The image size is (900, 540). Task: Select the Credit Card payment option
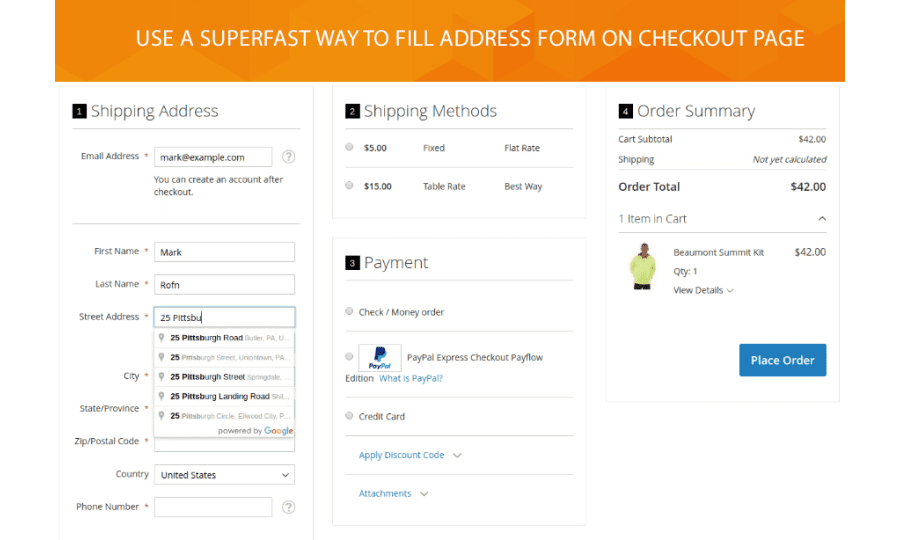click(x=349, y=416)
